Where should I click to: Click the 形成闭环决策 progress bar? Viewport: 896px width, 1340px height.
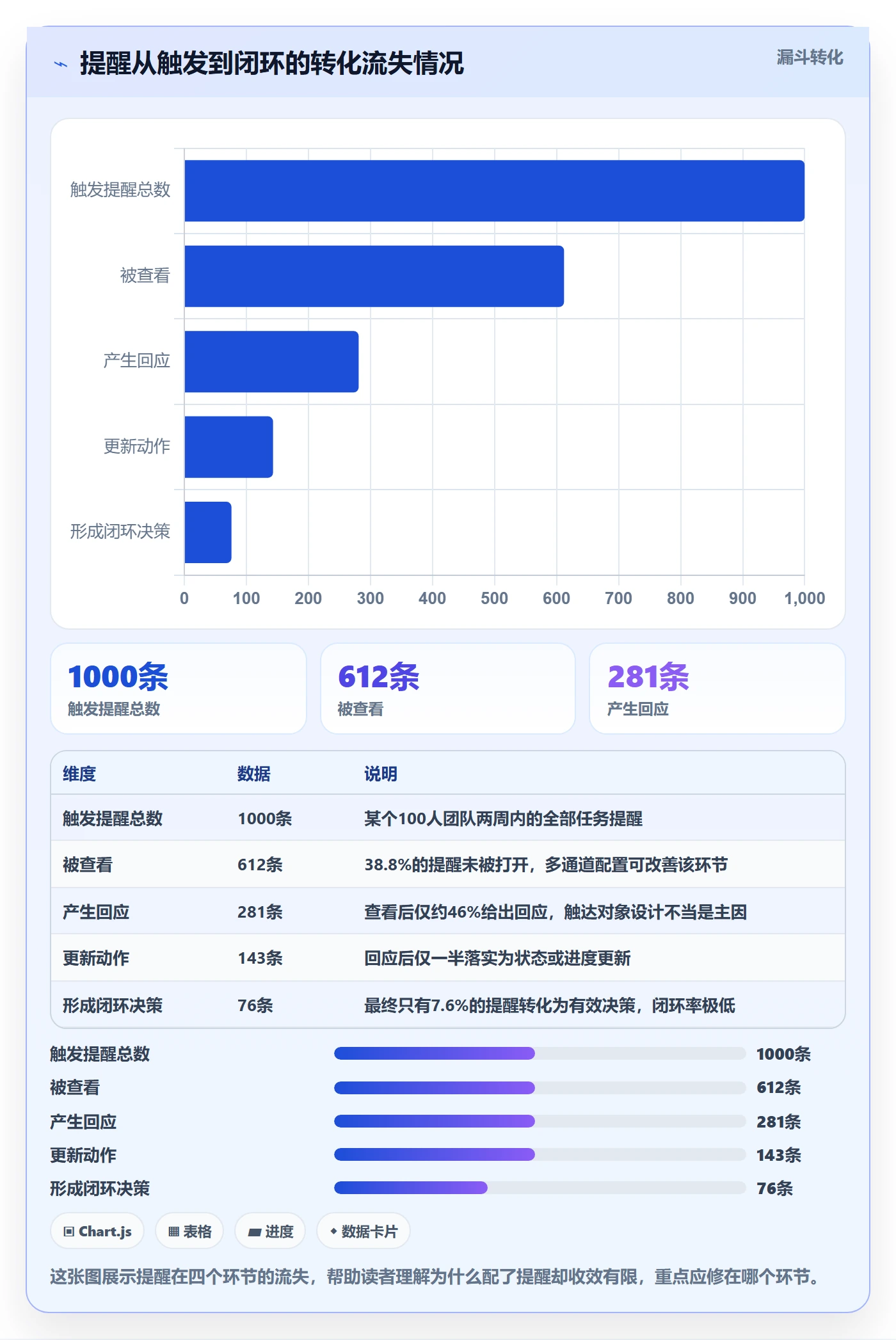click(540, 1188)
